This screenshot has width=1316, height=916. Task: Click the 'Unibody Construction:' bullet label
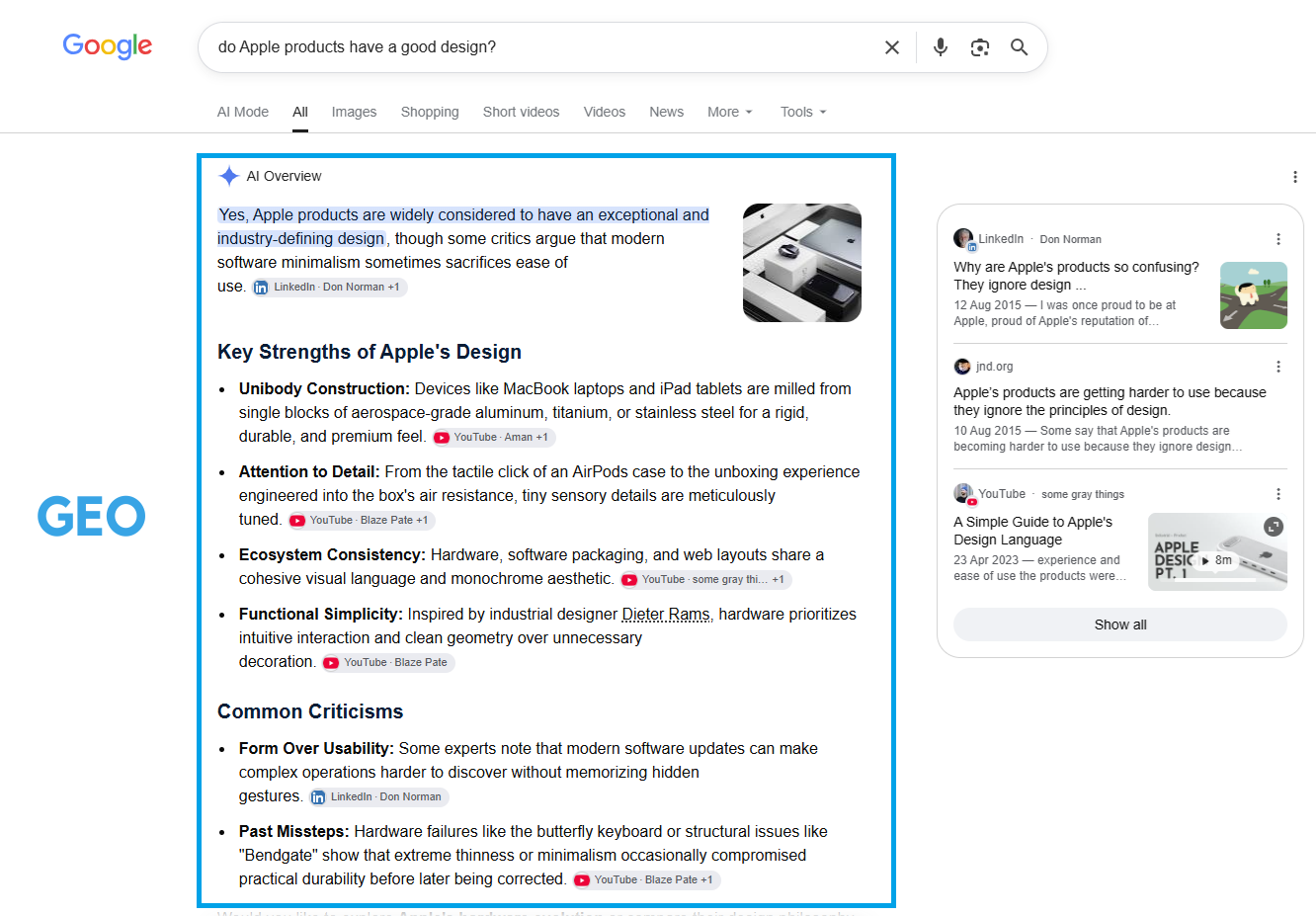click(x=324, y=389)
